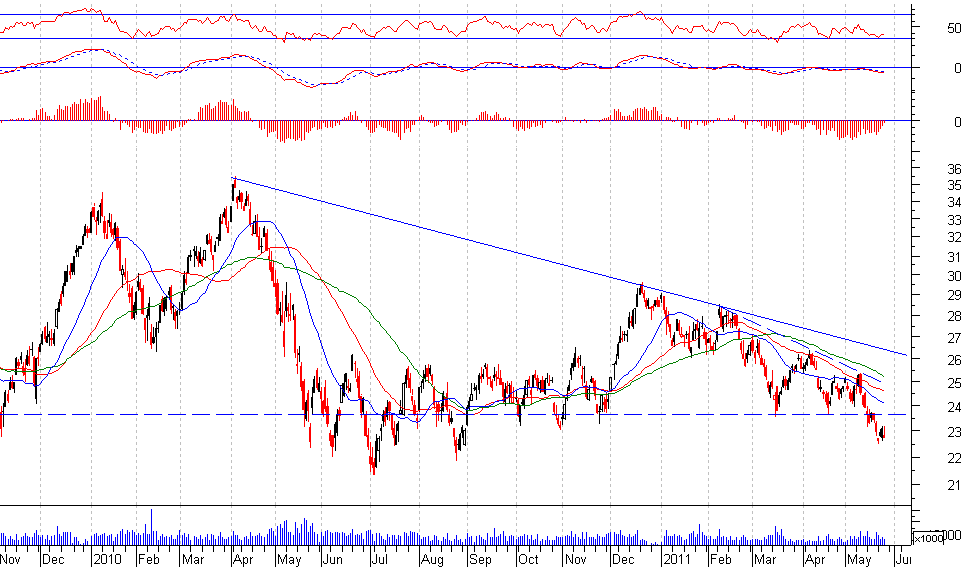The height and width of the screenshot is (567, 966).
Task: Select the Sep month label
Action: [x=480, y=560]
